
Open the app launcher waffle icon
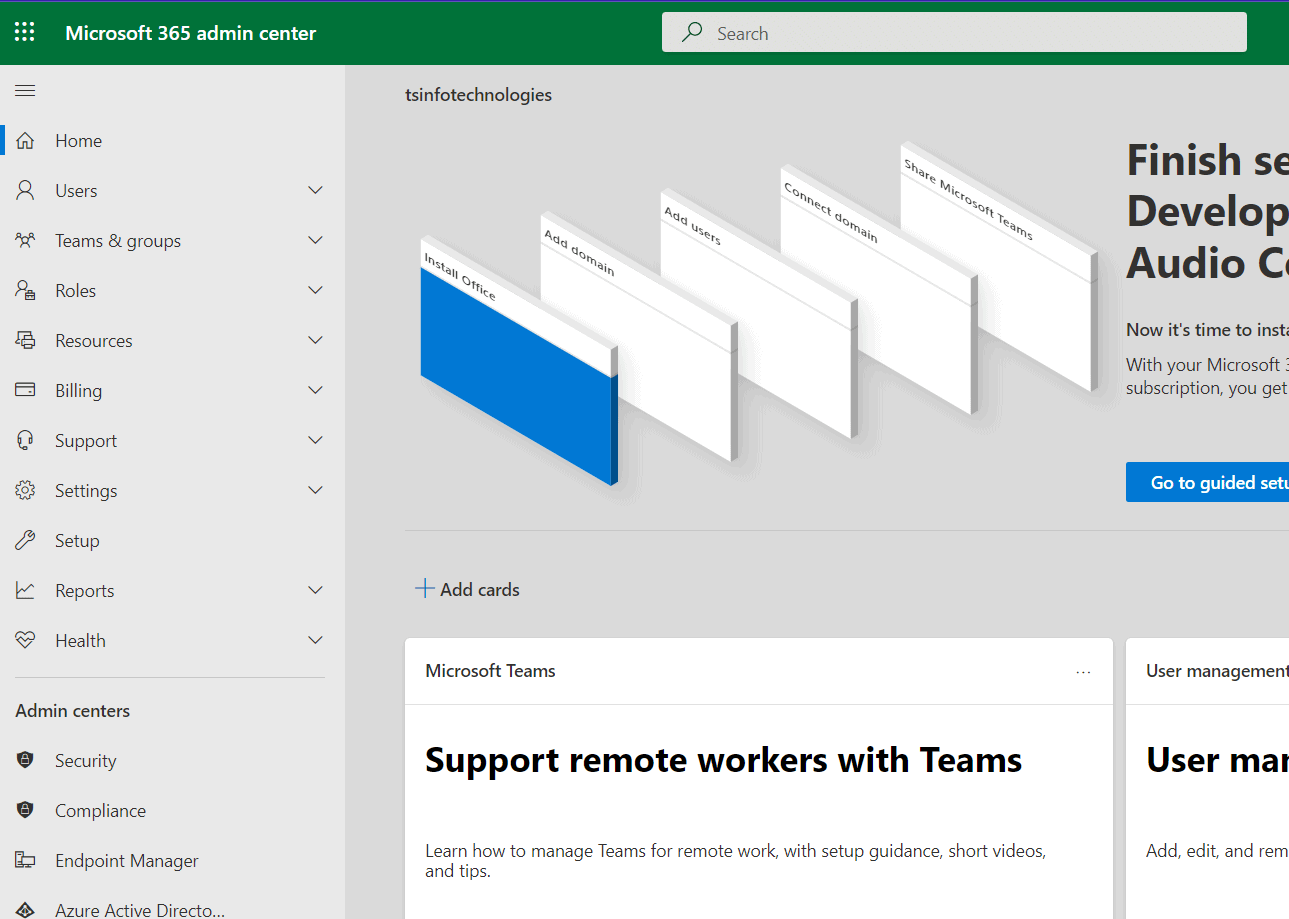pyautogui.click(x=25, y=32)
